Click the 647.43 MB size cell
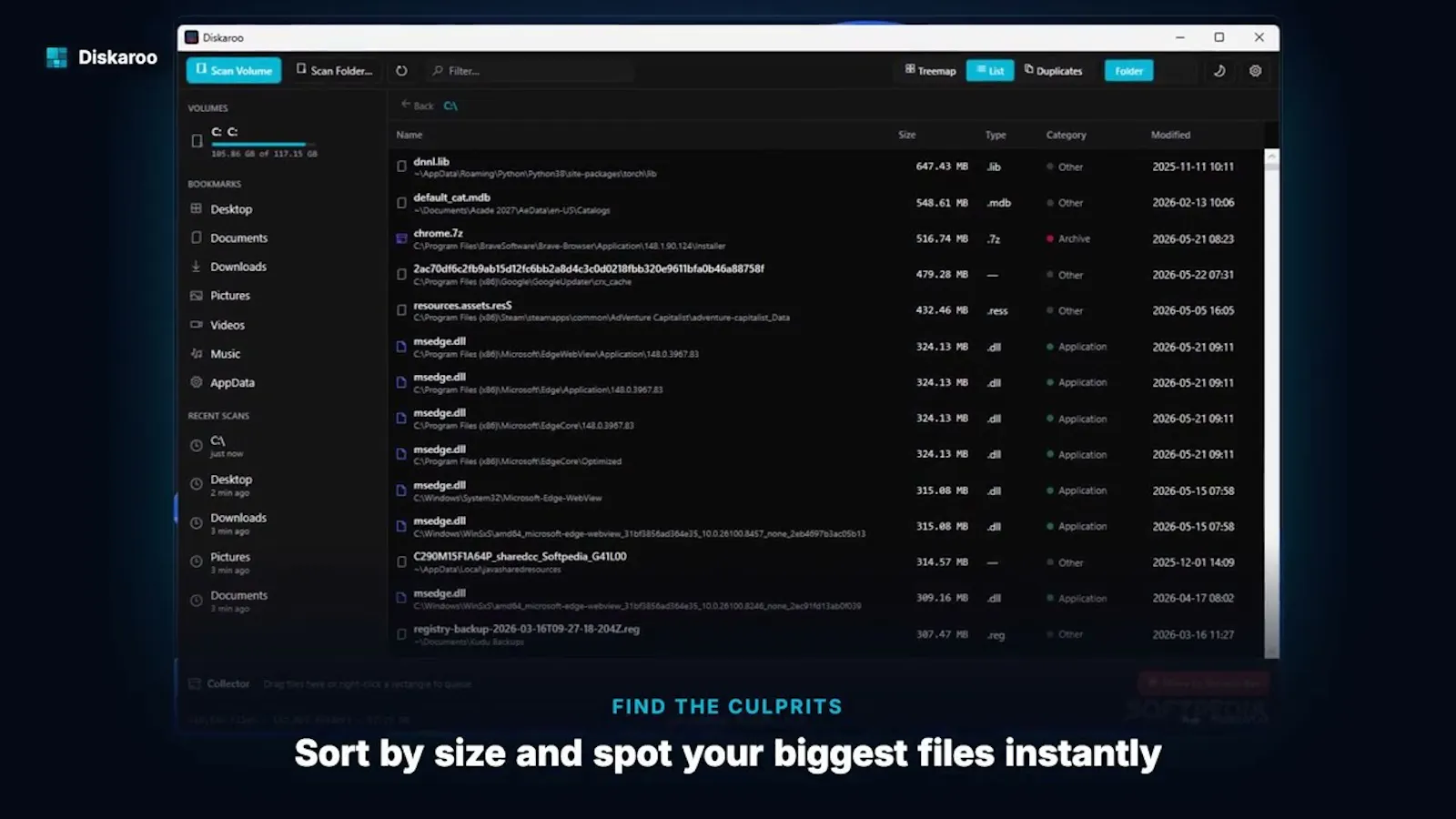The height and width of the screenshot is (819, 1456). click(942, 167)
